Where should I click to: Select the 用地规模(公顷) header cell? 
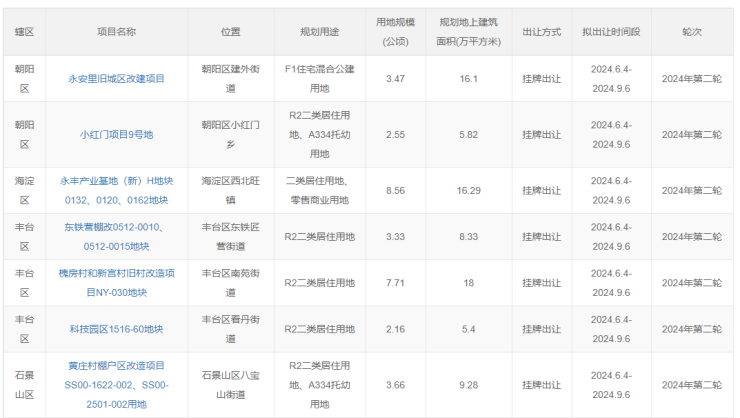(395, 32)
